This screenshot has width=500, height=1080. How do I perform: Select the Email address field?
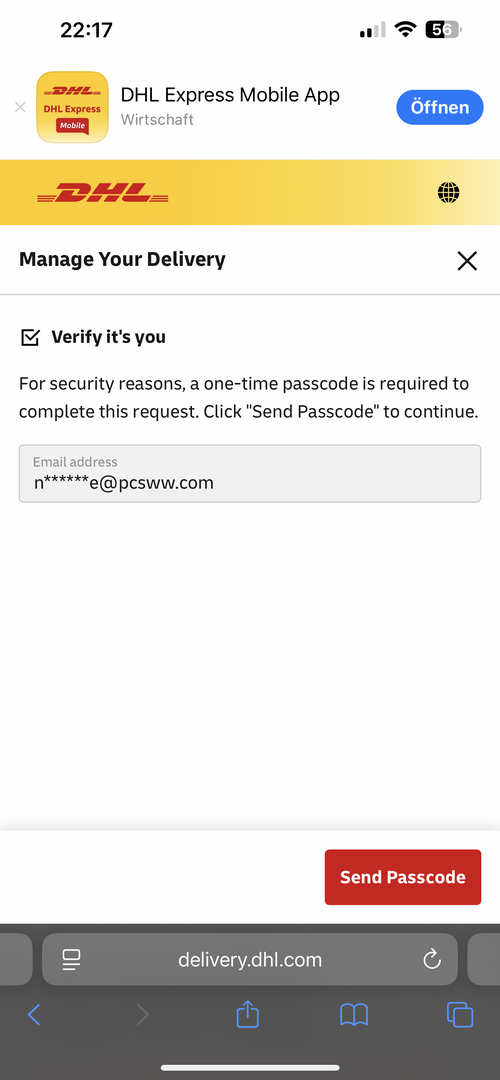pyautogui.click(x=249, y=473)
